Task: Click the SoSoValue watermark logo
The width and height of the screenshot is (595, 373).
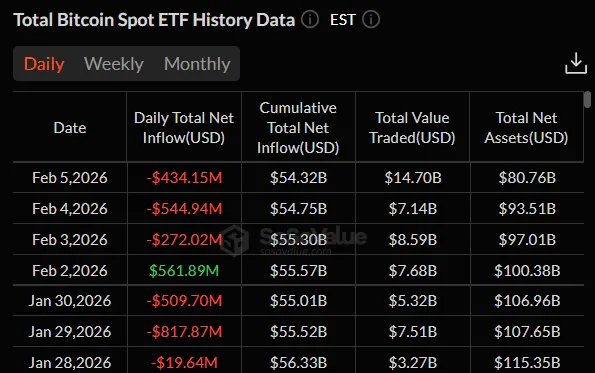Action: tap(235, 240)
